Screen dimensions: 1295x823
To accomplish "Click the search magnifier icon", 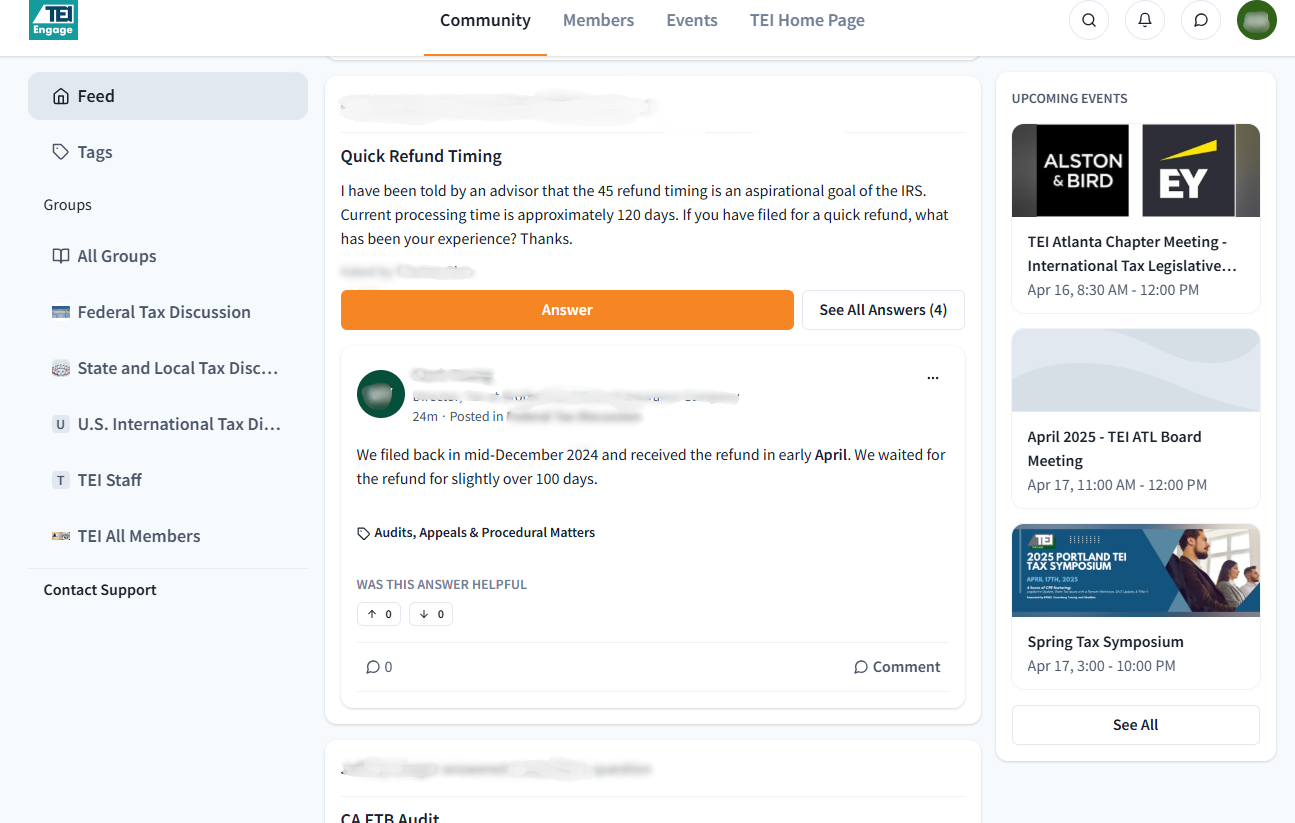I will [1088, 20].
